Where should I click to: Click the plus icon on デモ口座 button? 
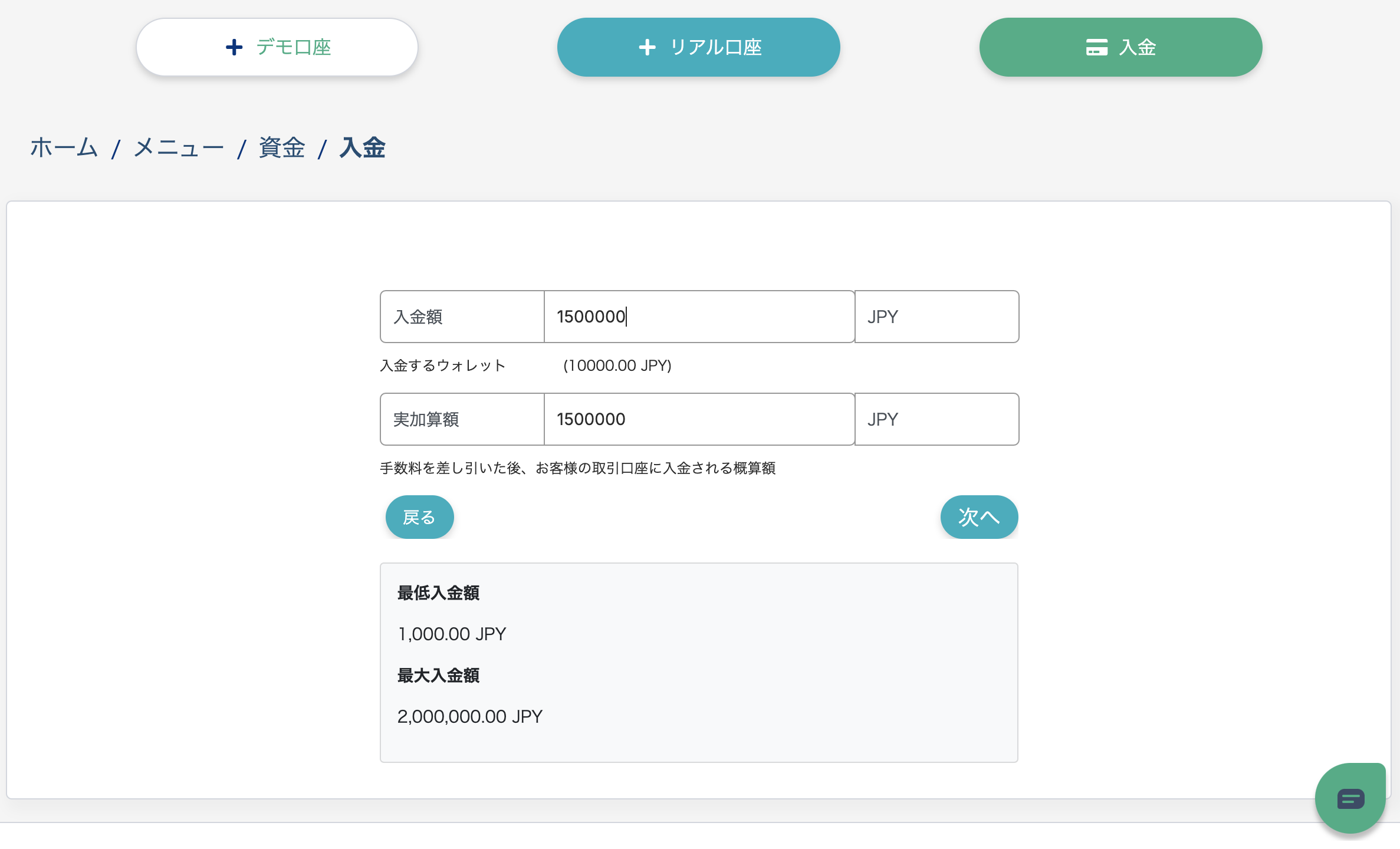point(234,47)
